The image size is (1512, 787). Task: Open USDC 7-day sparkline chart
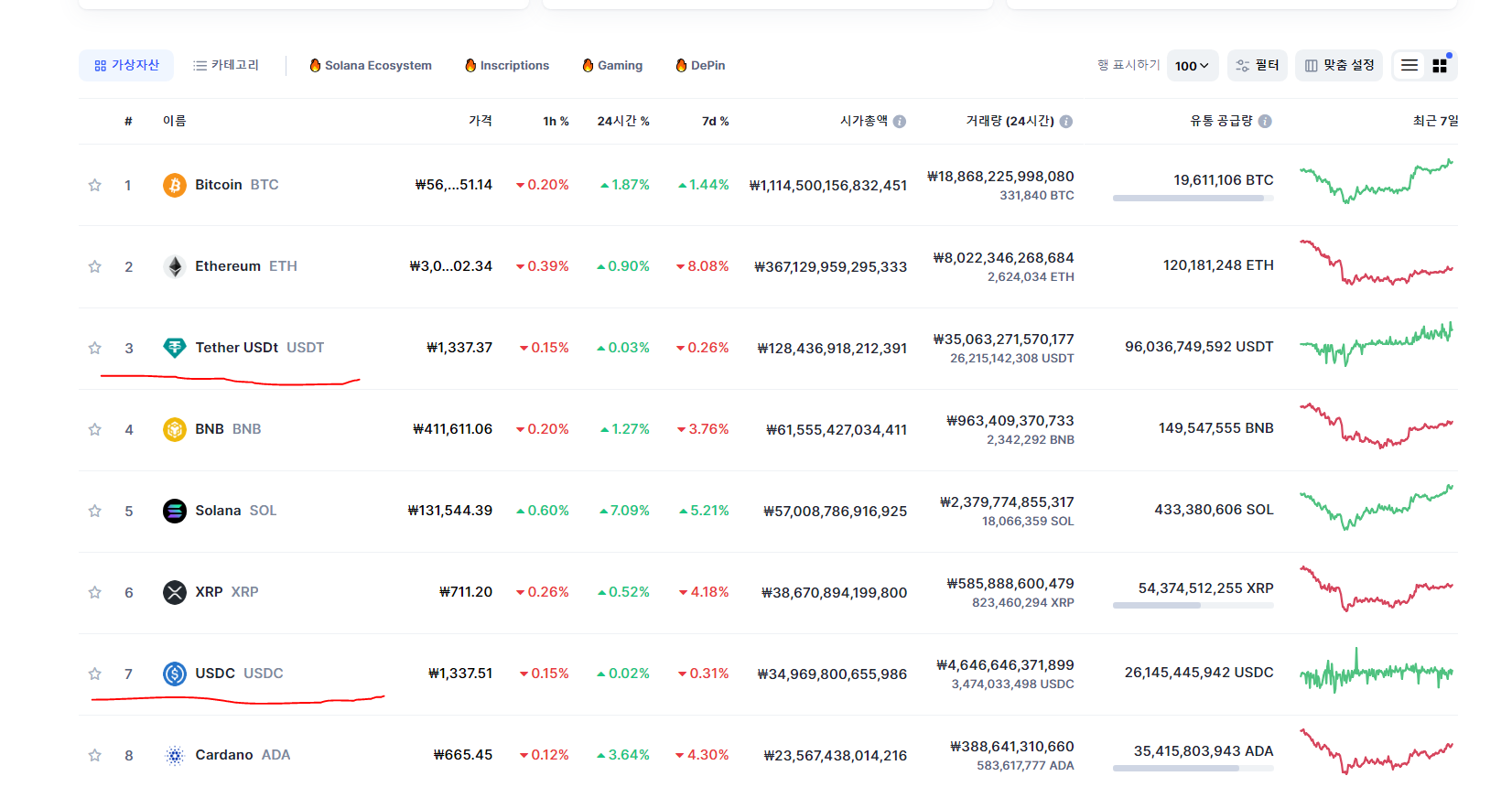tap(1377, 672)
